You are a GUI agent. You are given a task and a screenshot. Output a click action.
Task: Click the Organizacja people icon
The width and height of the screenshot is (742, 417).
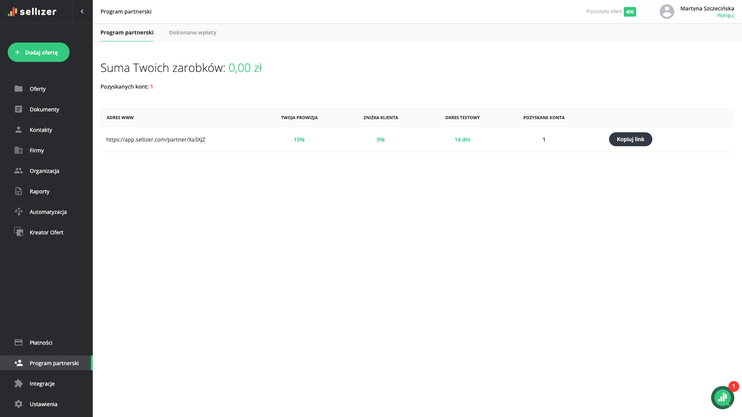tap(18, 170)
